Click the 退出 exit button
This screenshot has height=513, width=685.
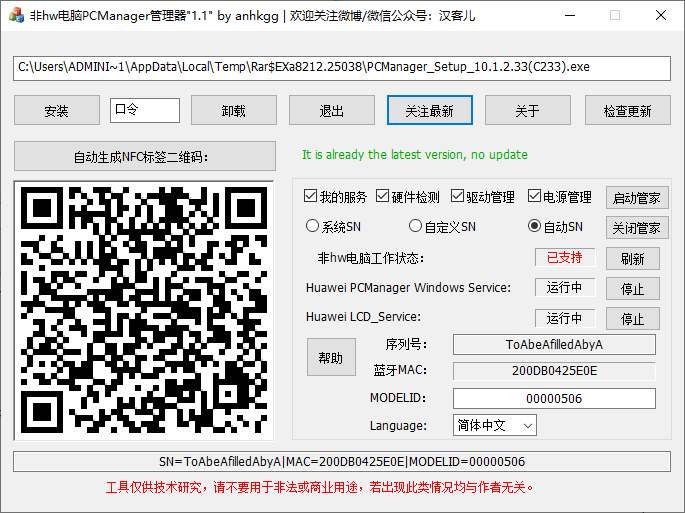click(x=332, y=111)
